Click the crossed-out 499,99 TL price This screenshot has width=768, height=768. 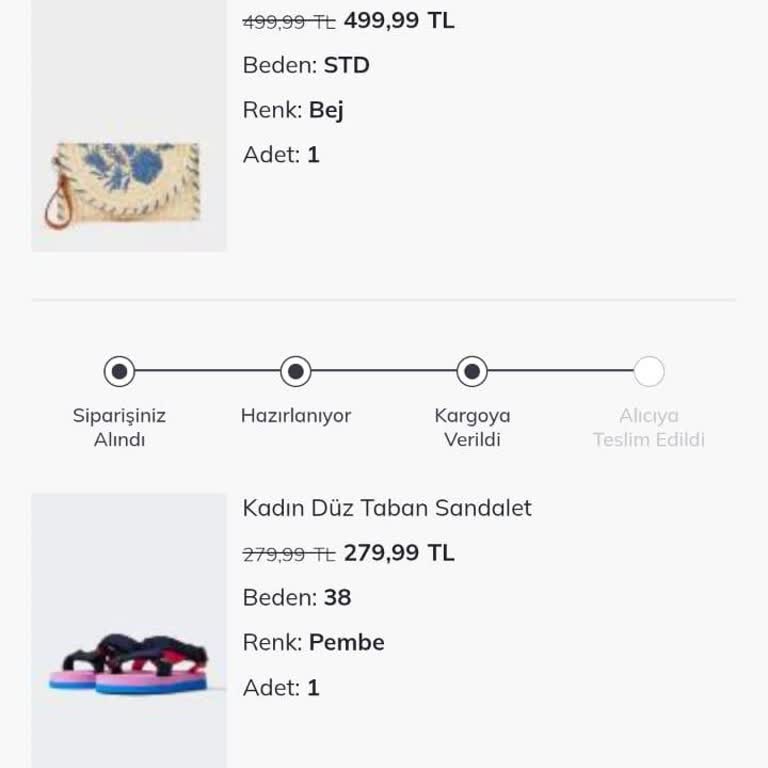pyautogui.click(x=289, y=22)
